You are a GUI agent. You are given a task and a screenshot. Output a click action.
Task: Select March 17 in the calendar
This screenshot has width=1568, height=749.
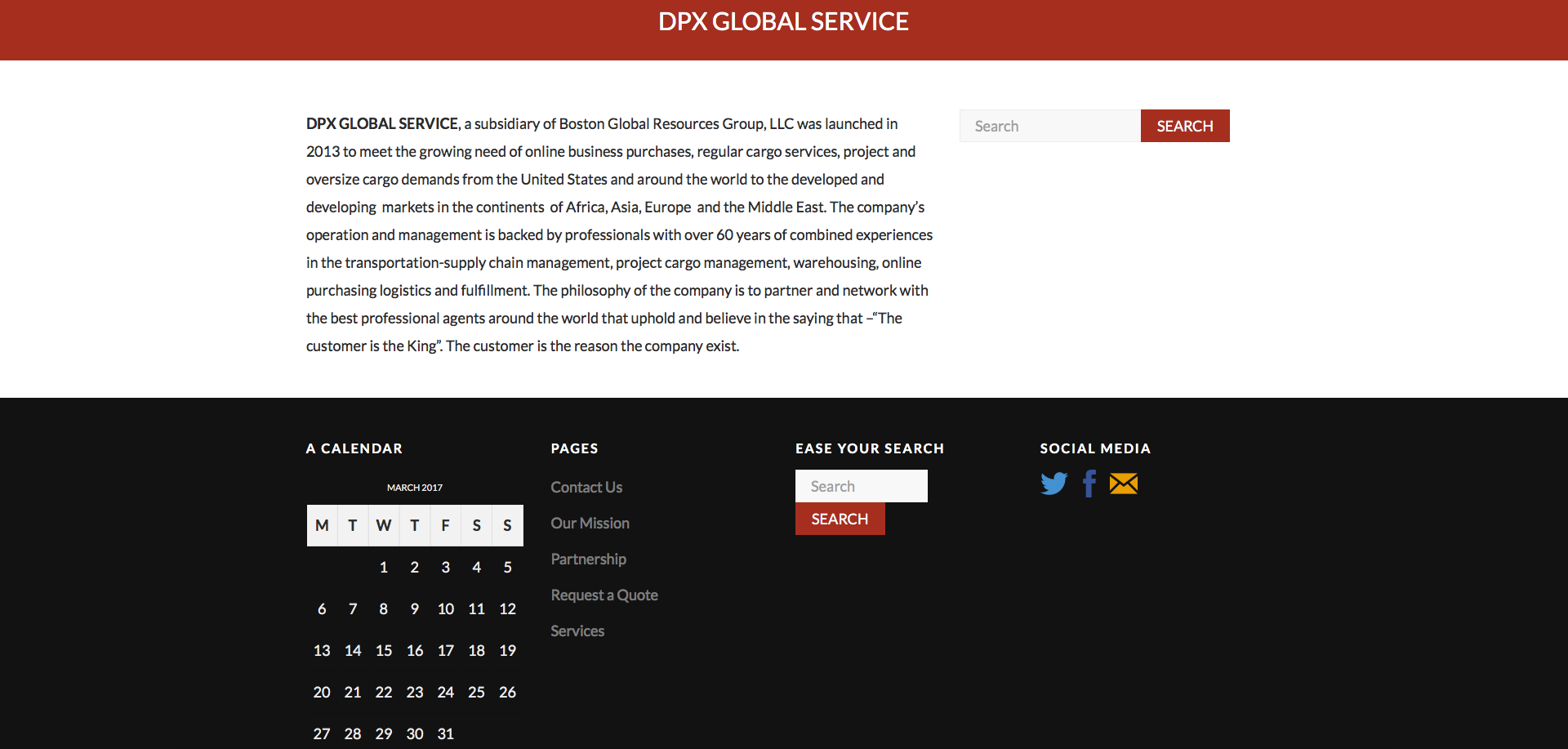point(445,651)
